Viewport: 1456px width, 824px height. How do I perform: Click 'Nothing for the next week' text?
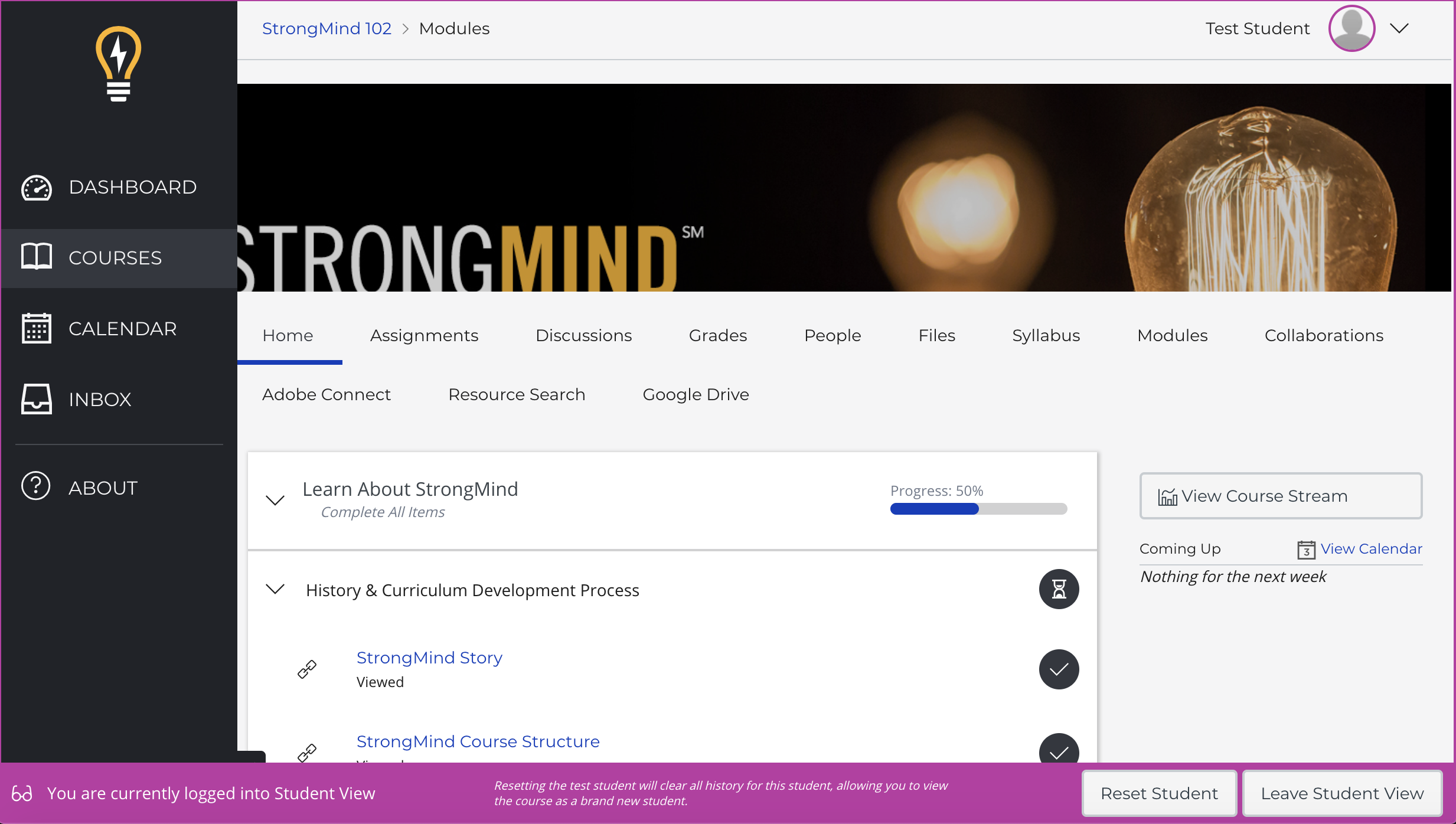pyautogui.click(x=1233, y=577)
